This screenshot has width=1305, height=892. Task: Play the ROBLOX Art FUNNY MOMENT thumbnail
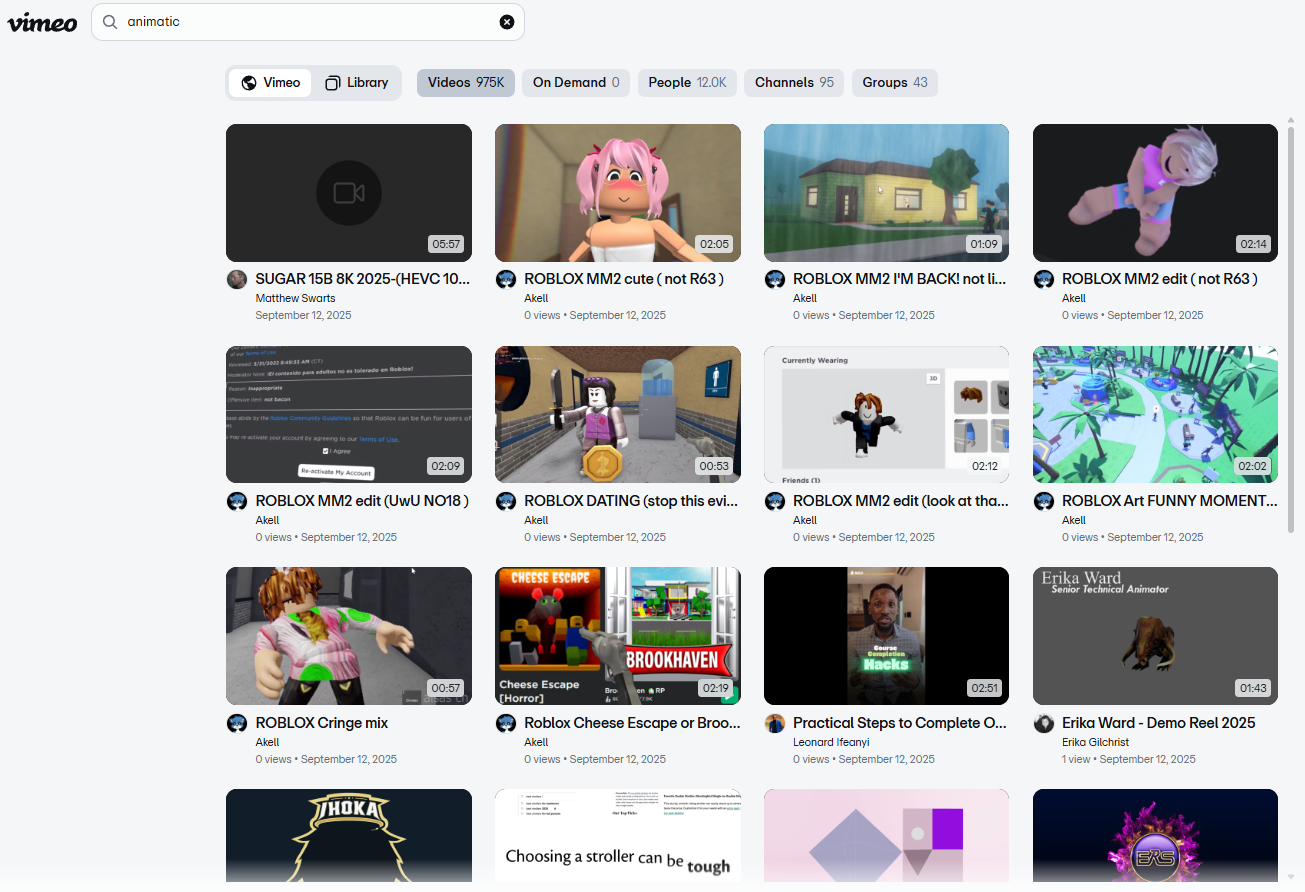[x=1156, y=415]
